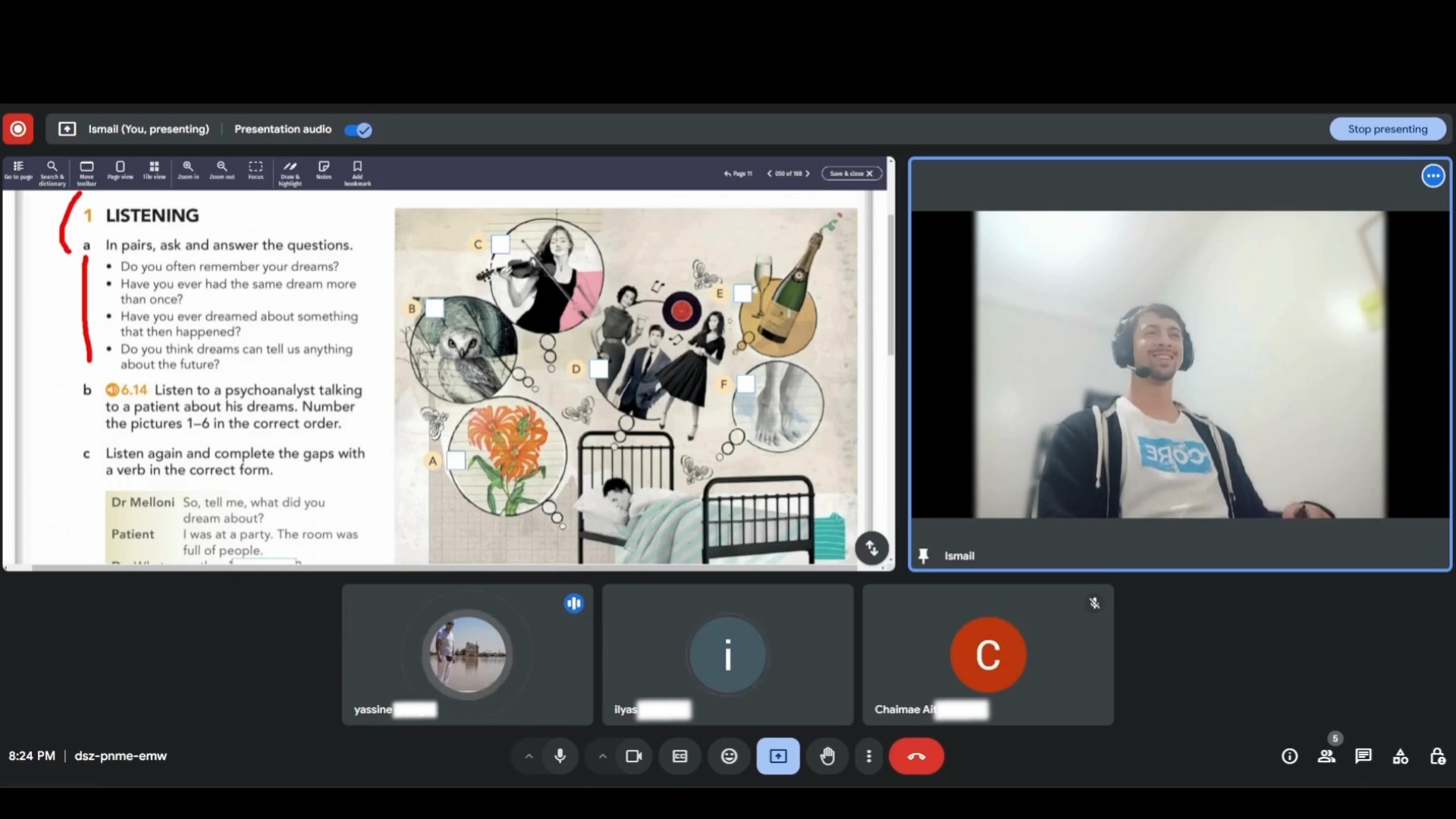This screenshot has width=1456, height=819.
Task: Leave the call
Action: tap(916, 756)
